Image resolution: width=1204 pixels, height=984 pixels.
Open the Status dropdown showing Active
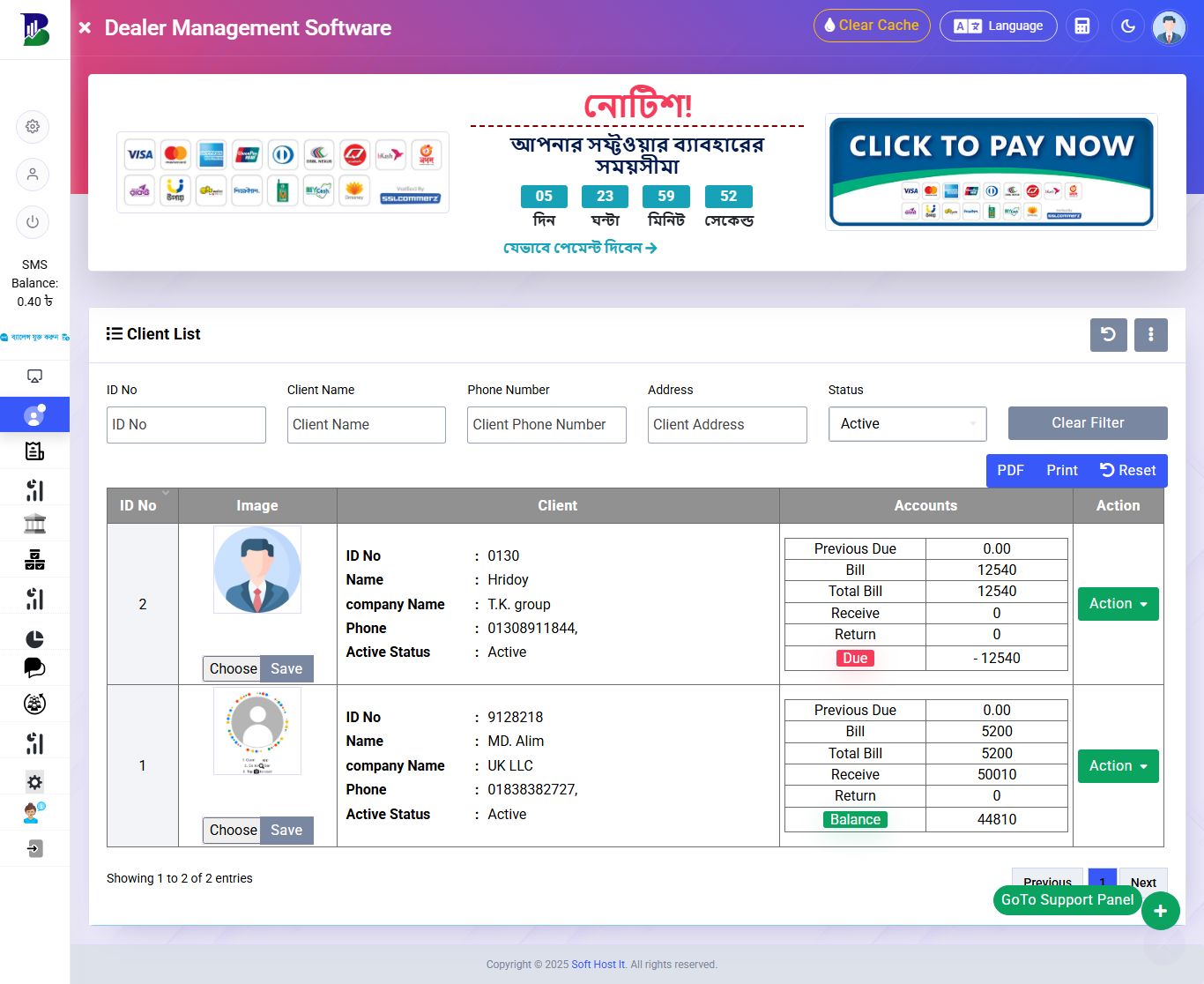point(907,424)
